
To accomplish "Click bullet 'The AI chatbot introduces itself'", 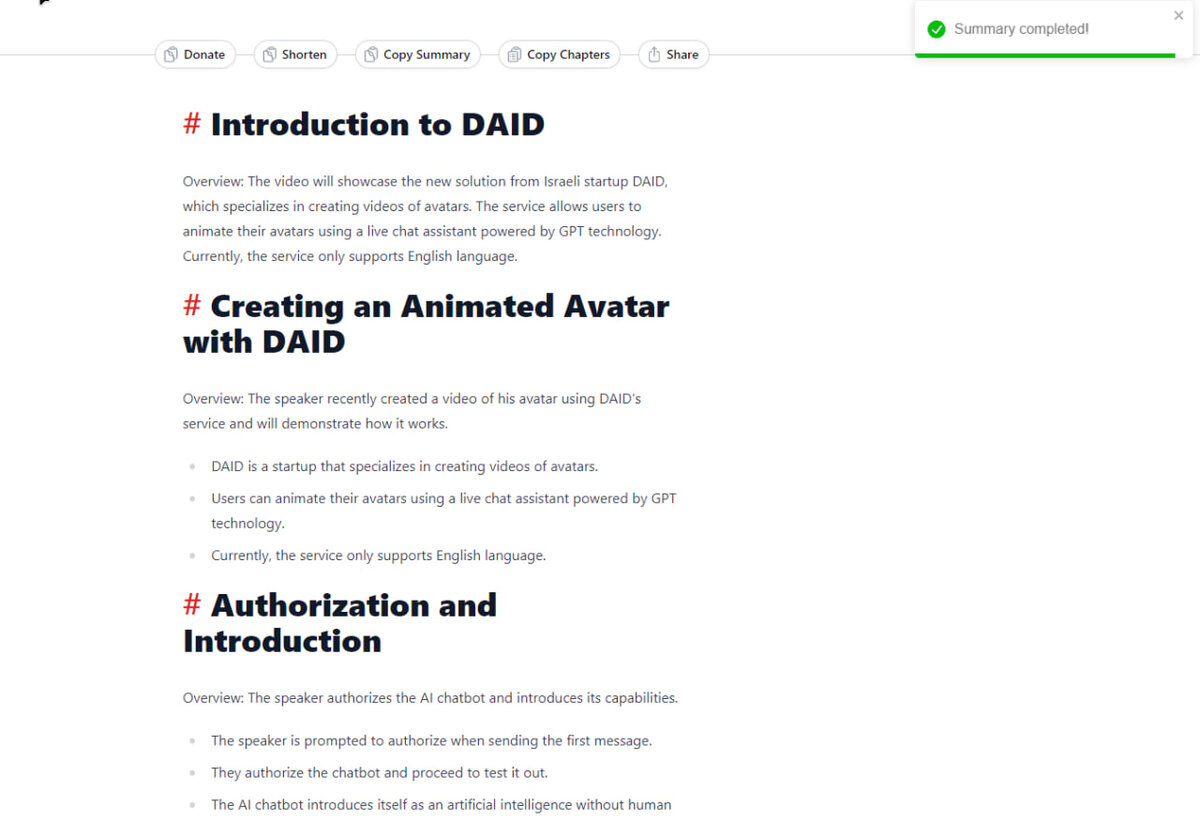I will [441, 805].
